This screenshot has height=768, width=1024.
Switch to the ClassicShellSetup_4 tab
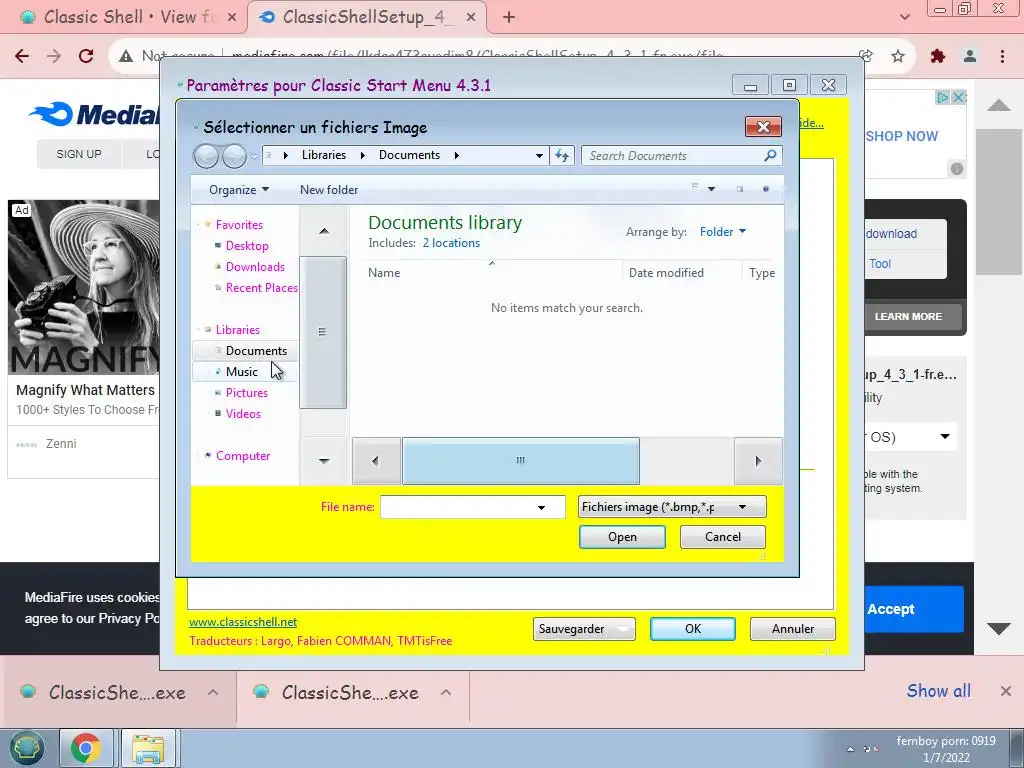367,18
